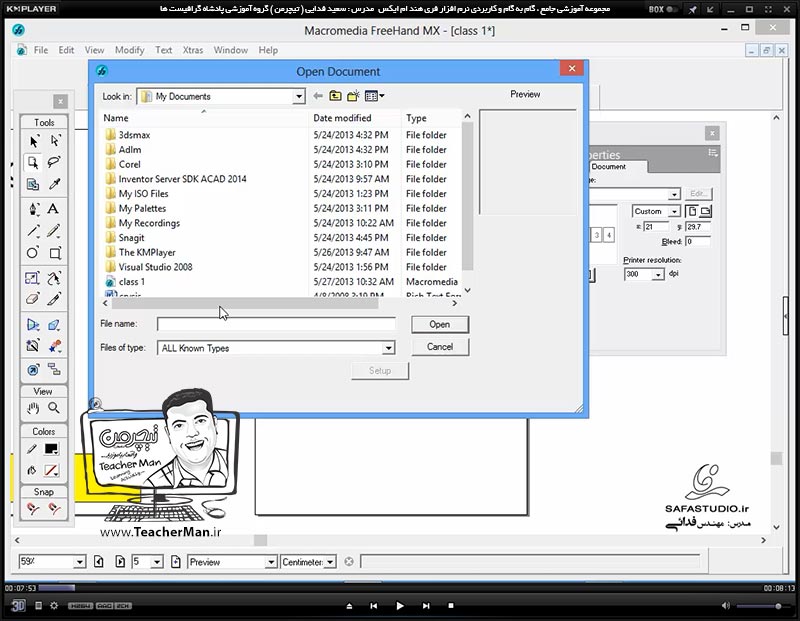Expand the Look in My Documents dropdown
This screenshot has width=800, height=621.
298,96
